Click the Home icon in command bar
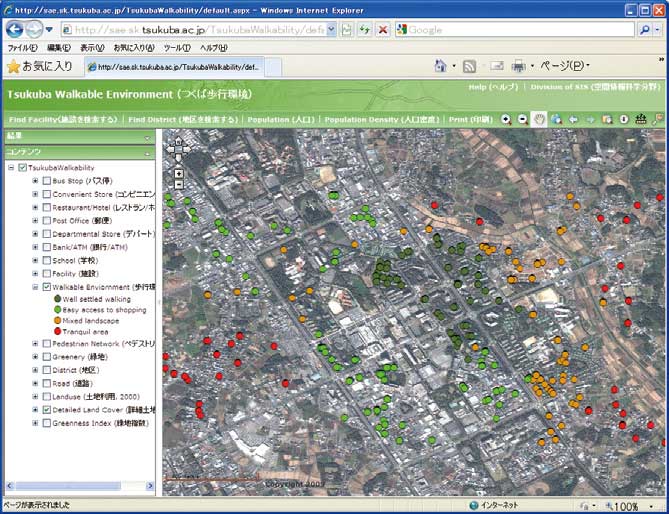Image resolution: width=669 pixels, height=514 pixels. [x=440, y=66]
